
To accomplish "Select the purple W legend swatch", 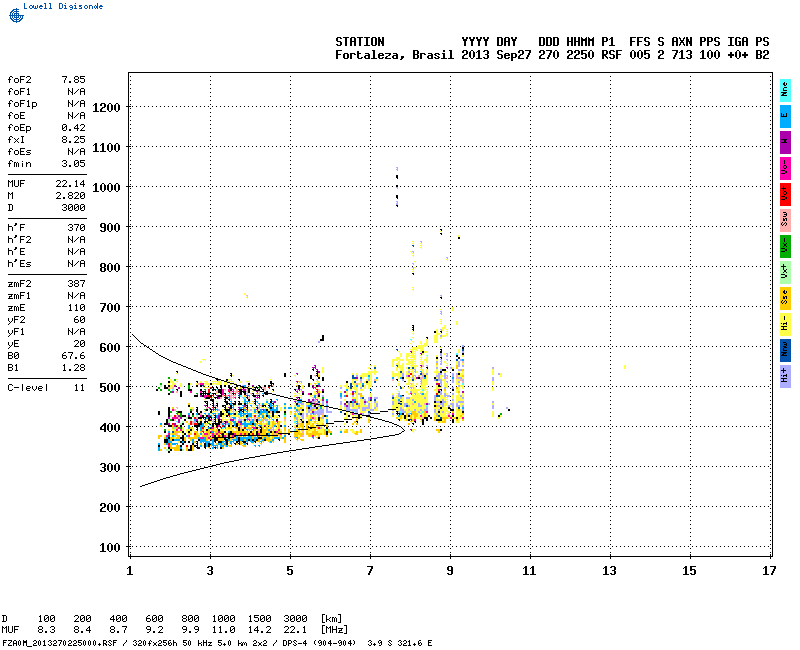I will pos(785,141).
